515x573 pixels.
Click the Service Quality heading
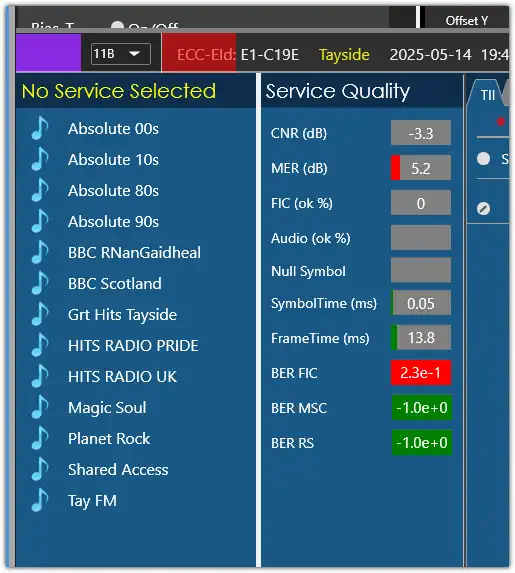click(x=338, y=91)
